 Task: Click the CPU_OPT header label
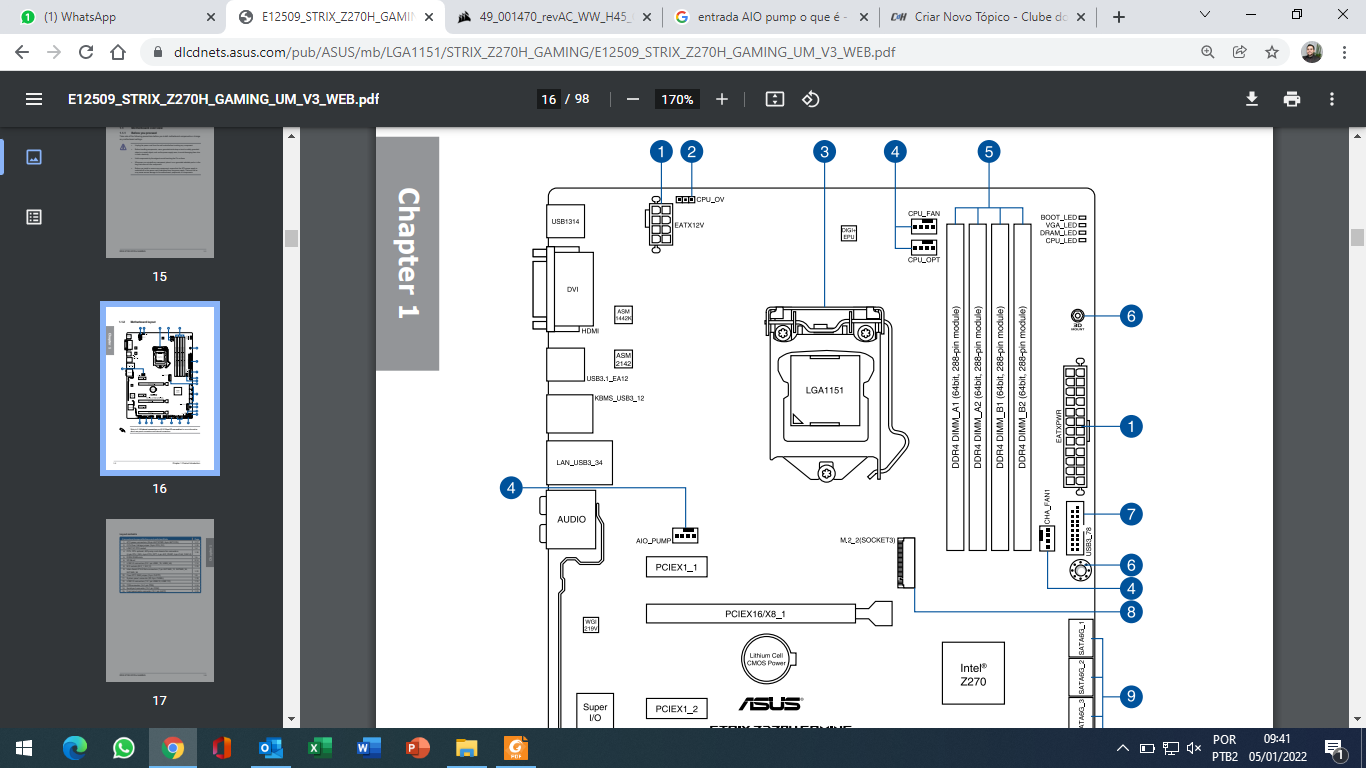pyautogui.click(x=924, y=259)
